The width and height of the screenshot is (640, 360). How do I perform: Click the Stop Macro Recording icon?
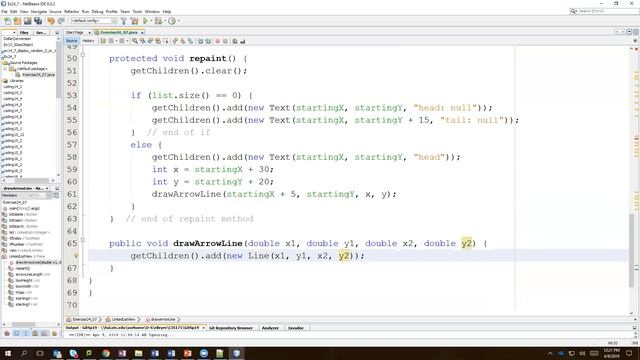(x=225, y=41)
